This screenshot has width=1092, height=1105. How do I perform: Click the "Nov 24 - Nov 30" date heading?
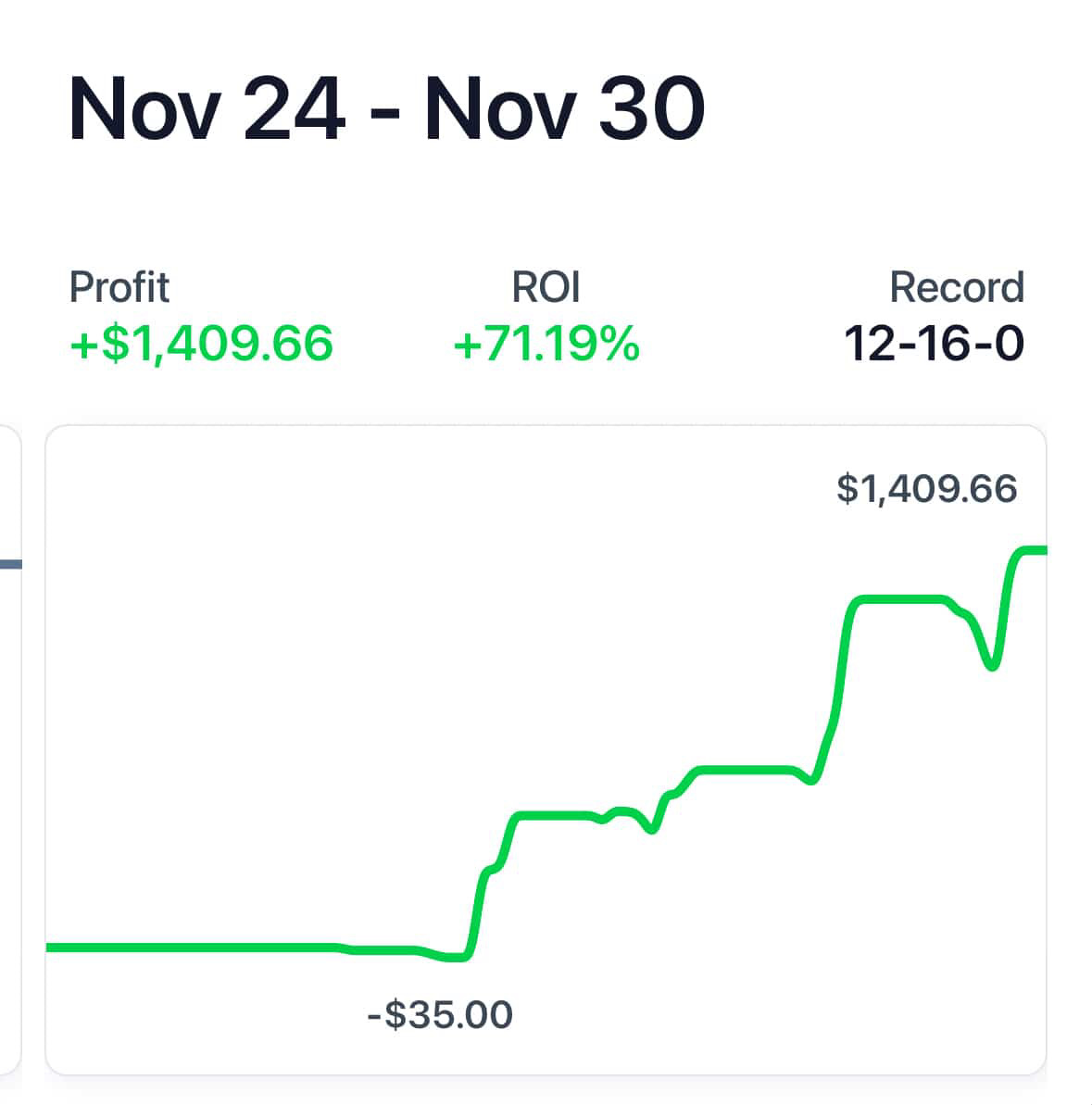coord(386,109)
